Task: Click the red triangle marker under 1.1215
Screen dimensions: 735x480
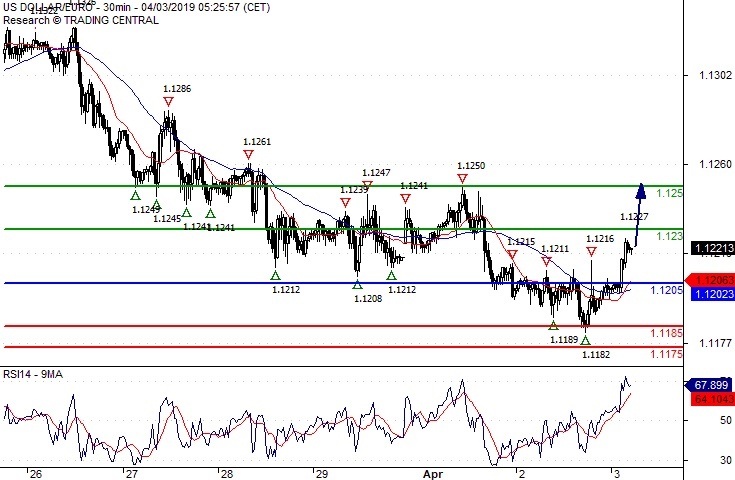Action: pyautogui.click(x=512, y=255)
